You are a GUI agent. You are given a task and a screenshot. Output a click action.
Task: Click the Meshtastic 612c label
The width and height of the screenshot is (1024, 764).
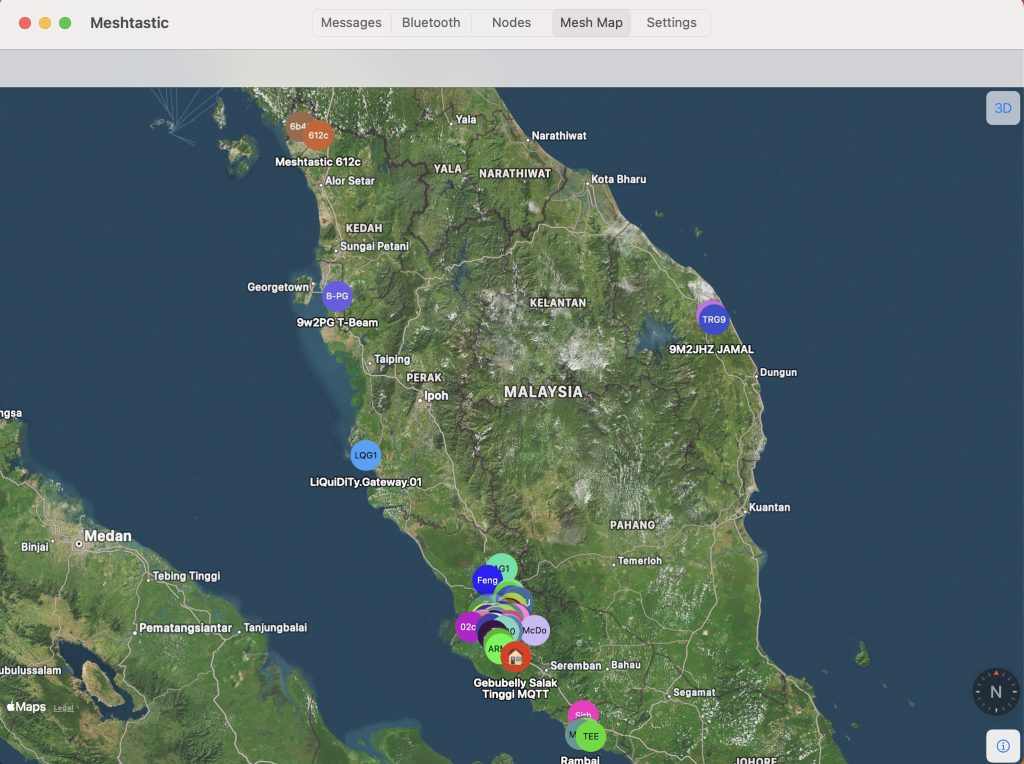pos(318,162)
